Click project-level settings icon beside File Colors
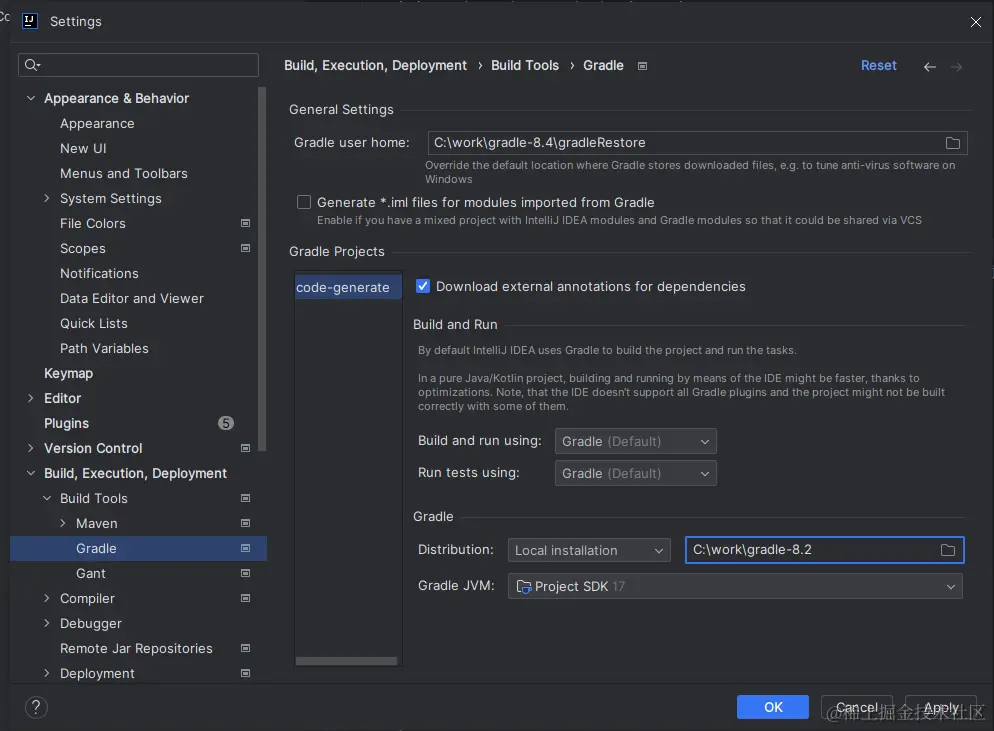The image size is (994, 731). pos(245,223)
